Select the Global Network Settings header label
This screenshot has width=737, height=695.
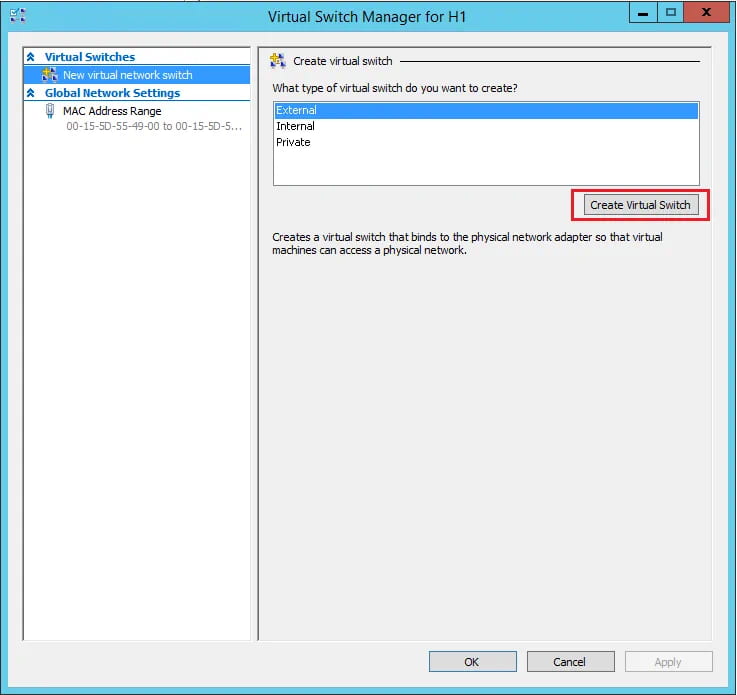(x=112, y=93)
